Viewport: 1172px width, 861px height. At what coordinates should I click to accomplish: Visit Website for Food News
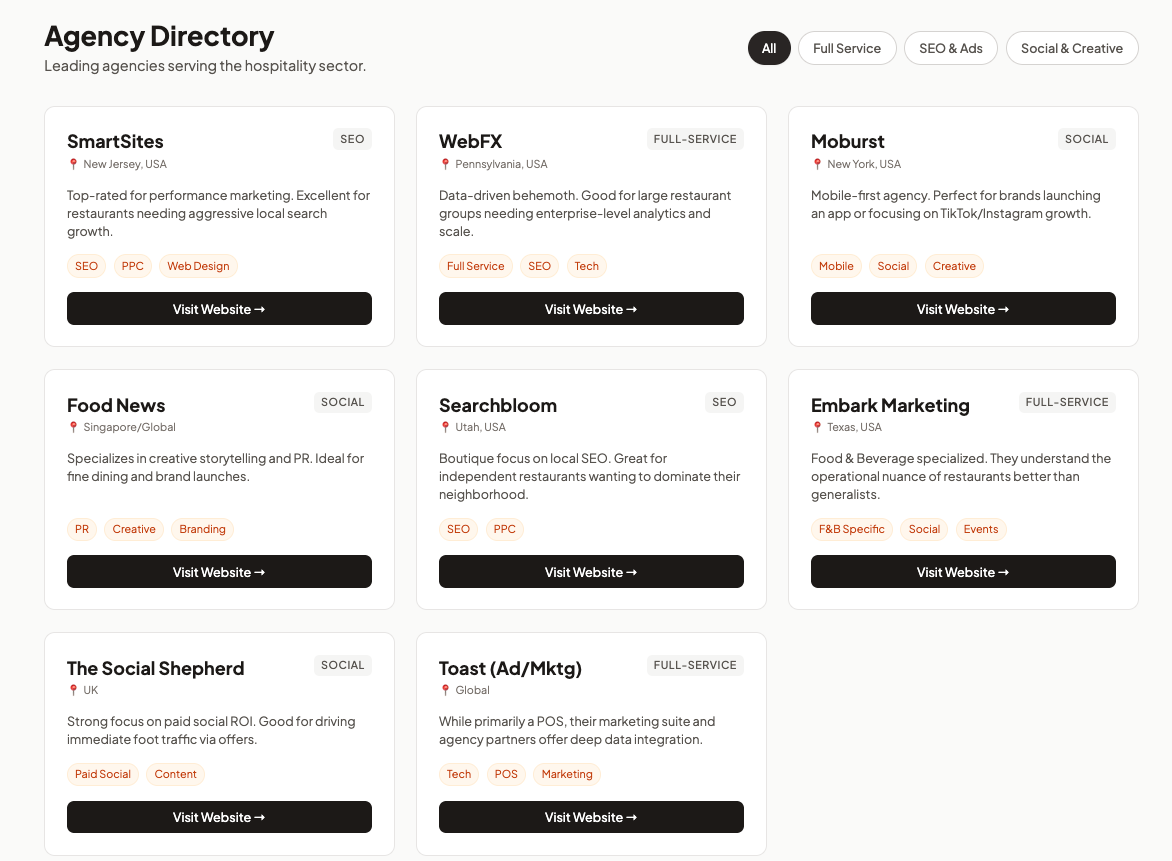(x=219, y=572)
